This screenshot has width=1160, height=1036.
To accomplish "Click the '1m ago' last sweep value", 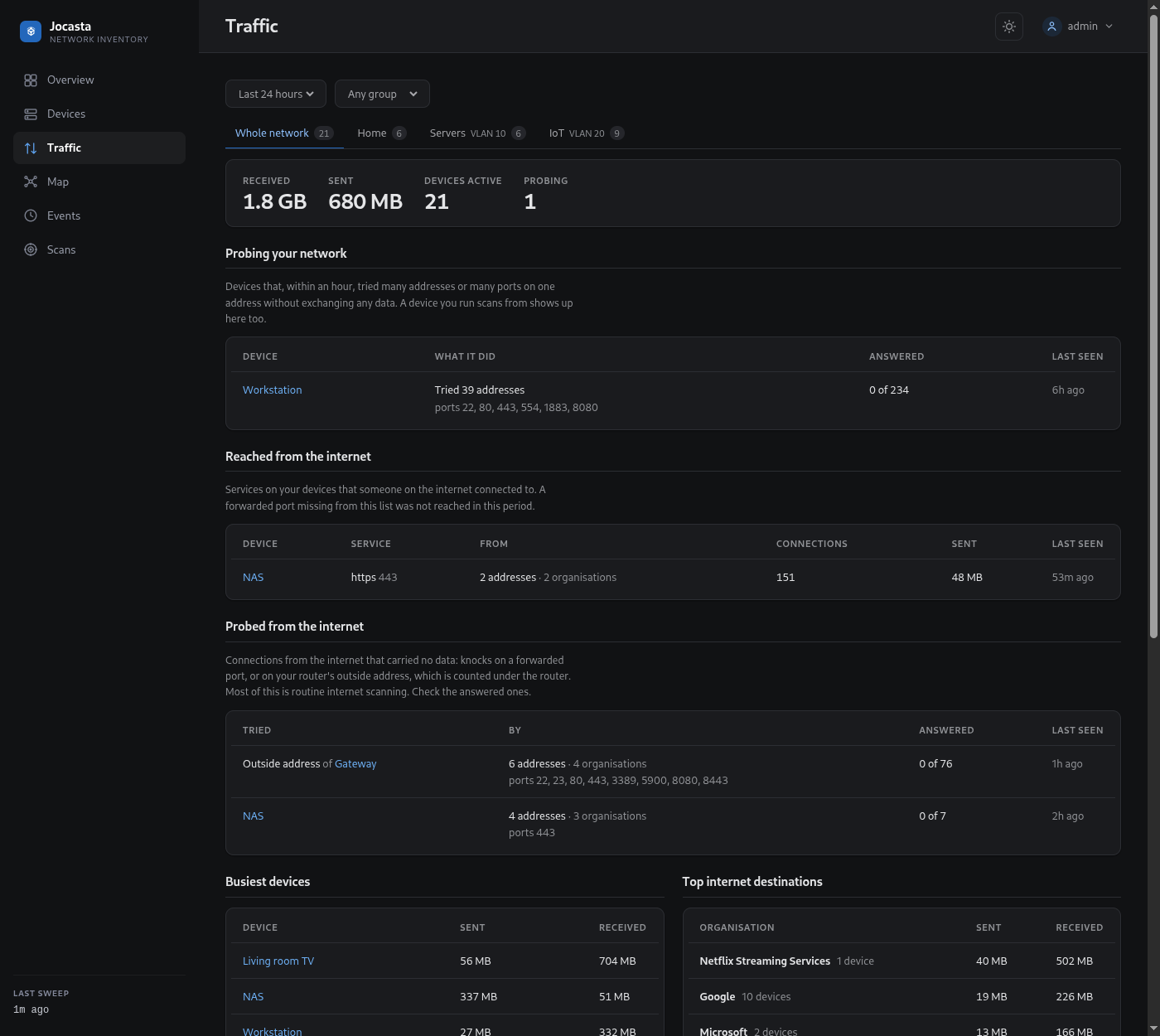I will tap(31, 1010).
